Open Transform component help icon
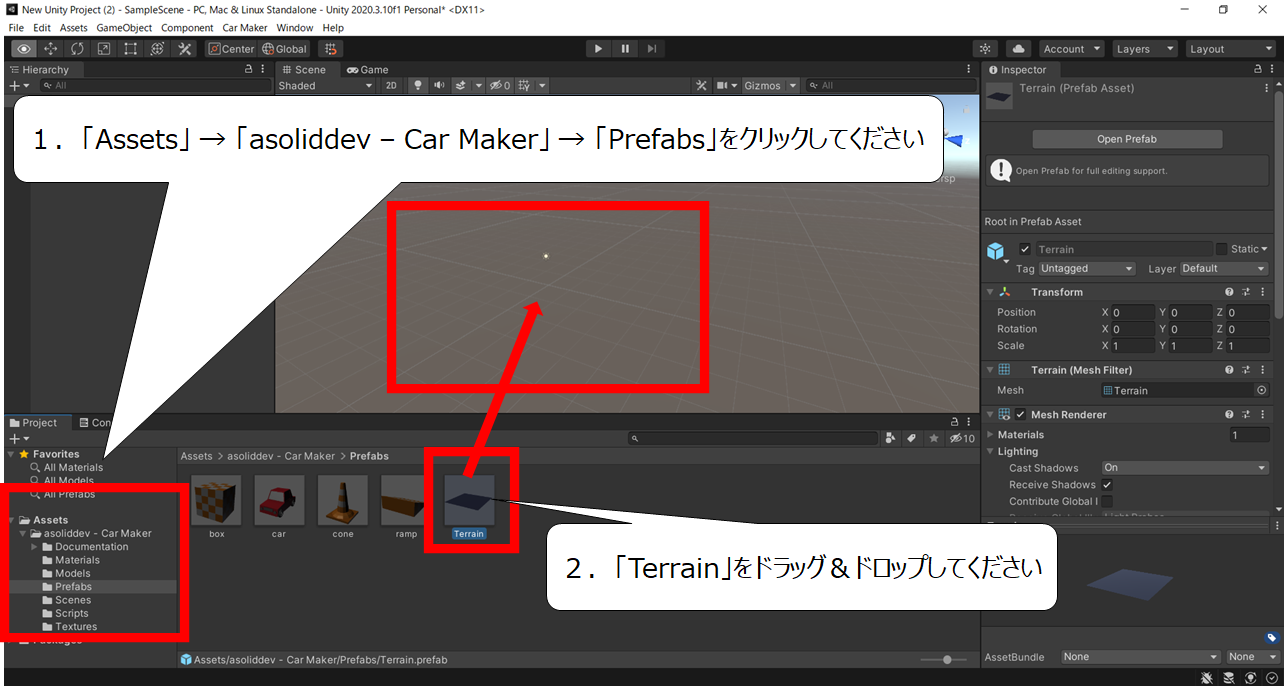The width and height of the screenshot is (1284, 686). 1230,292
